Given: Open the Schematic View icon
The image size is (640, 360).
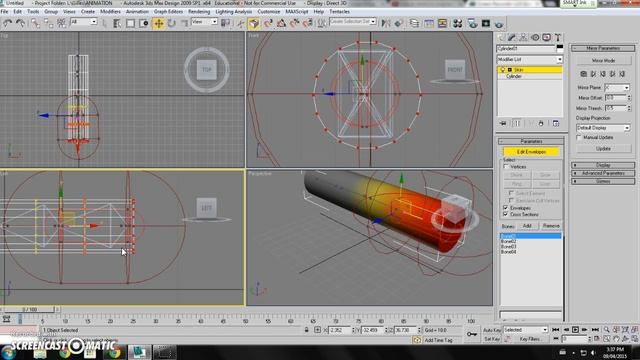Looking at the screenshot, I should [x=442, y=23].
